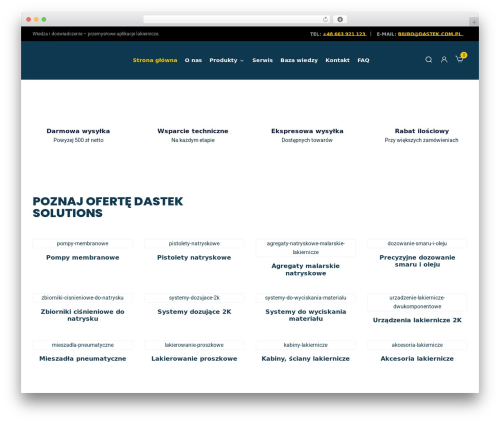Open the site search icon
Screen dimensions: 500x423
coord(429,60)
